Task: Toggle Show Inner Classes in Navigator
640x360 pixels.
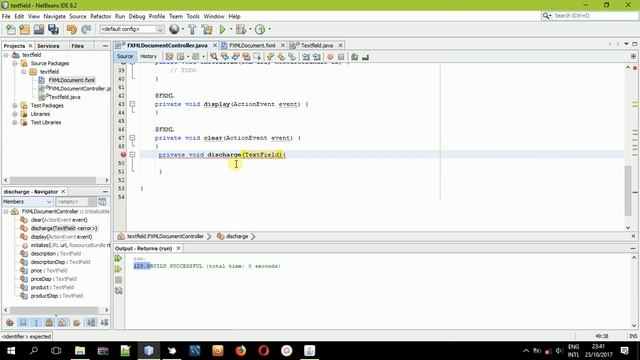Action: (x=62, y=323)
